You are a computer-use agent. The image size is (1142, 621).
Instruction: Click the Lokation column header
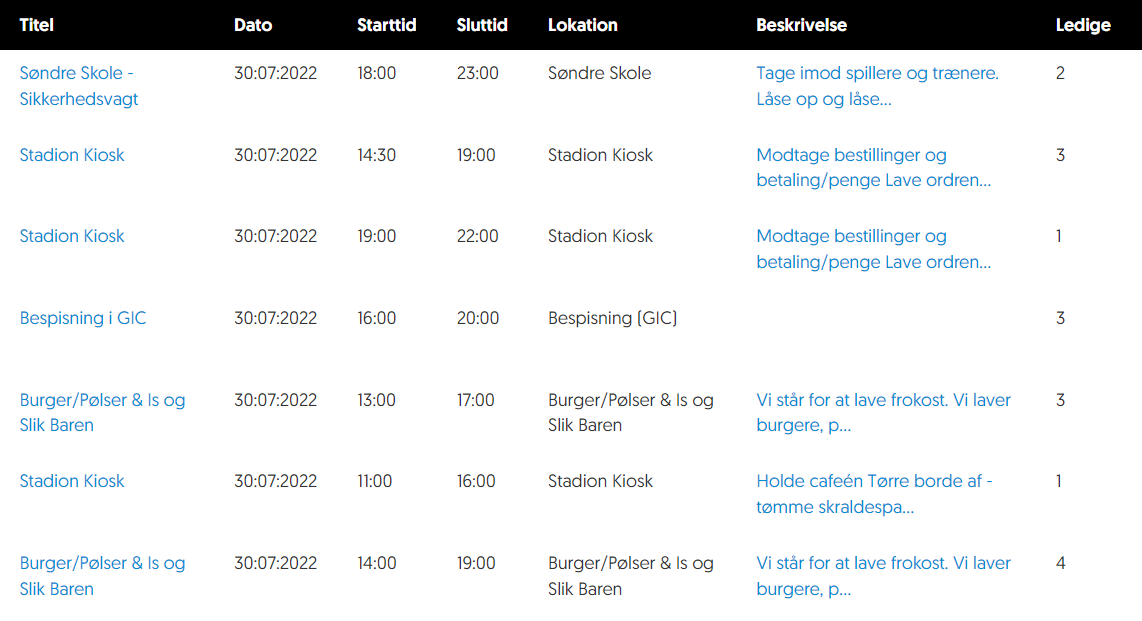tap(582, 25)
